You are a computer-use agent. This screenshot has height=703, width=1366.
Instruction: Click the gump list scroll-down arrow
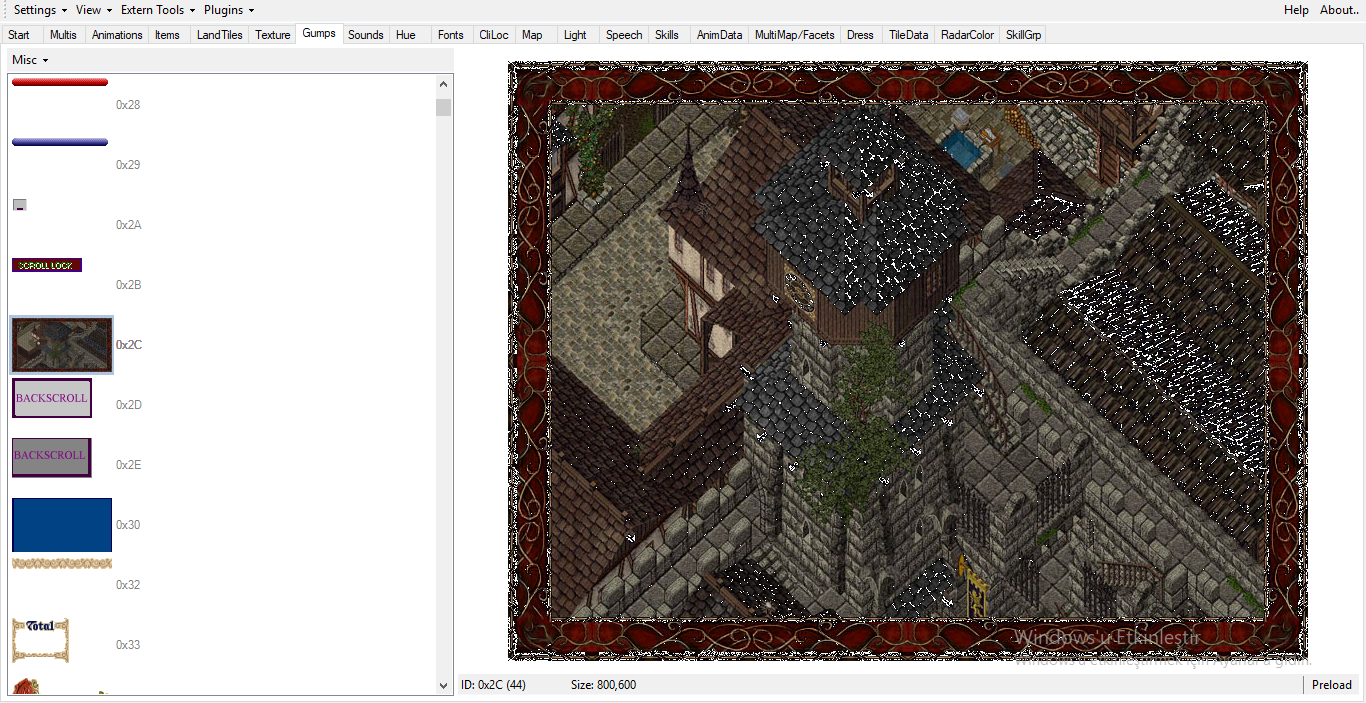point(444,686)
